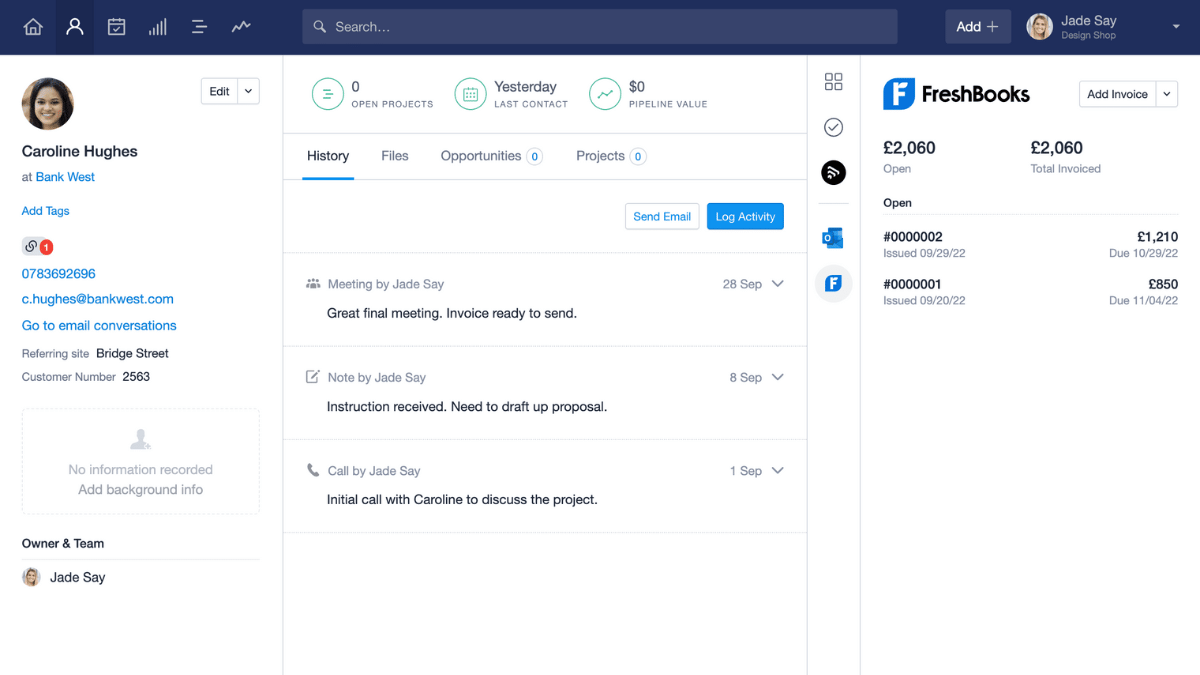The width and height of the screenshot is (1200, 675).
Task: Open the Calendar tasks icon
Action: (x=116, y=26)
